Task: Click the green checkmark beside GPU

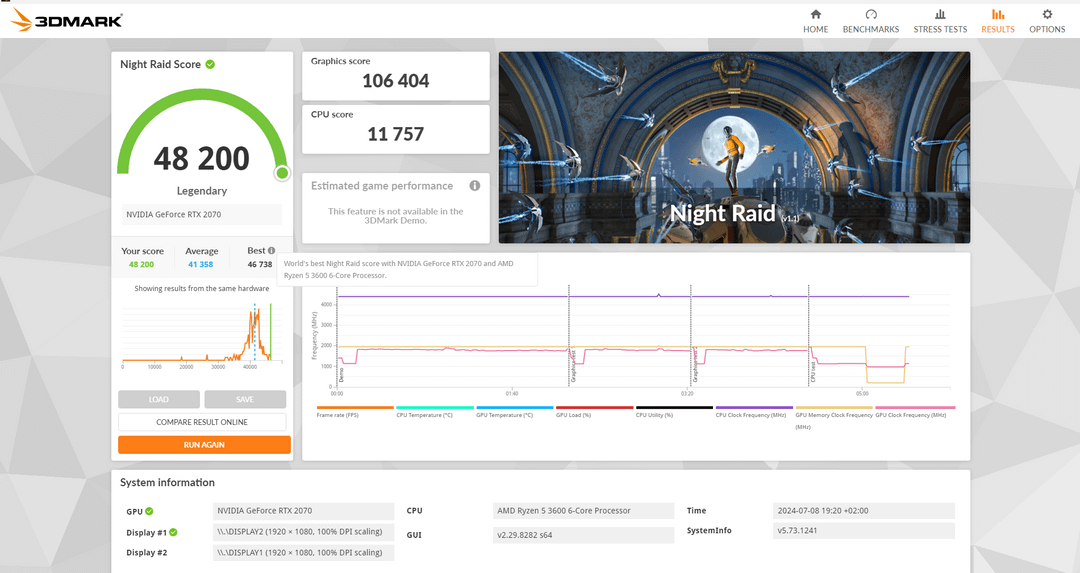Action: point(149,512)
